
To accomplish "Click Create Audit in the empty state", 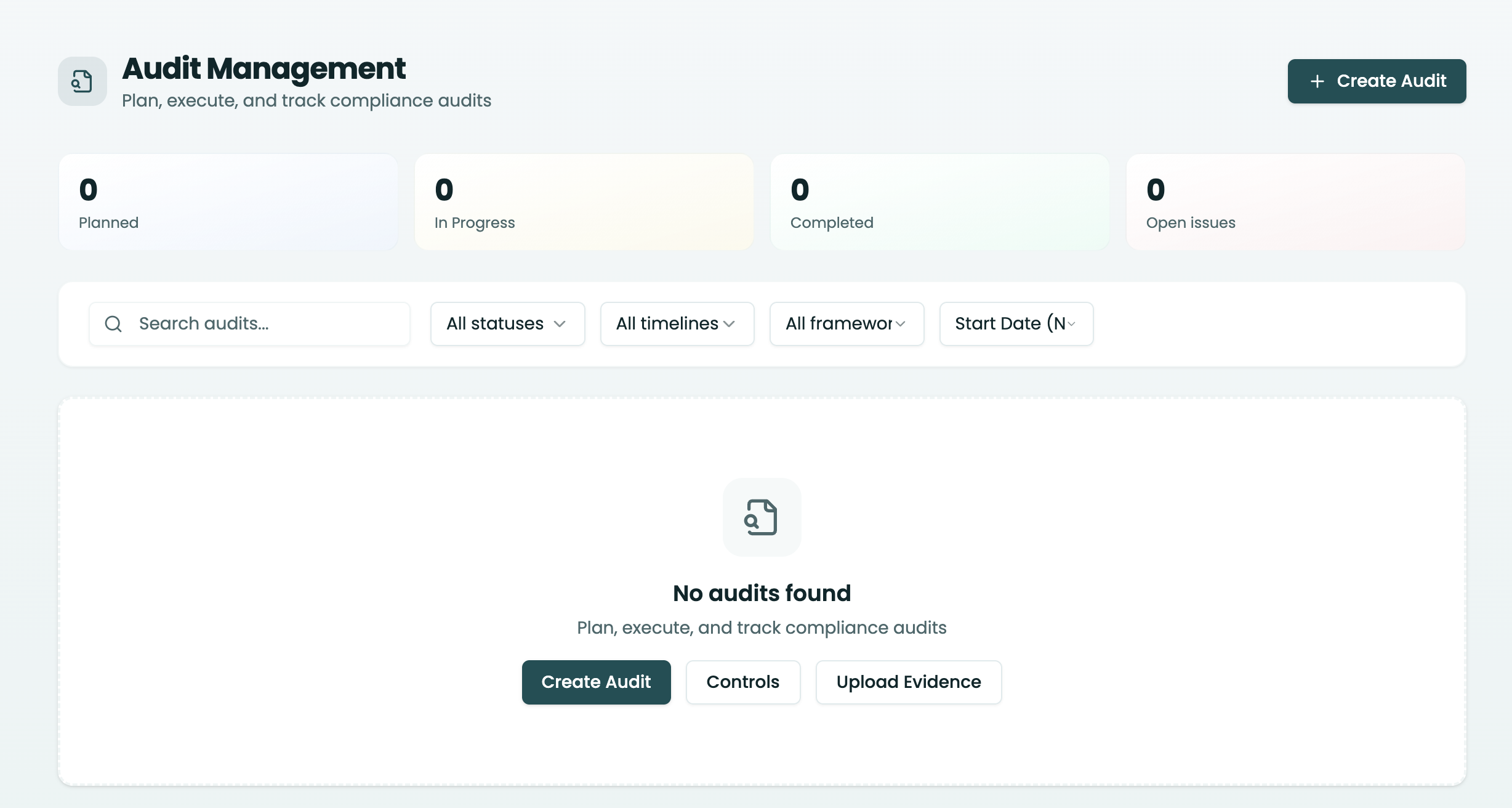I will (596, 682).
